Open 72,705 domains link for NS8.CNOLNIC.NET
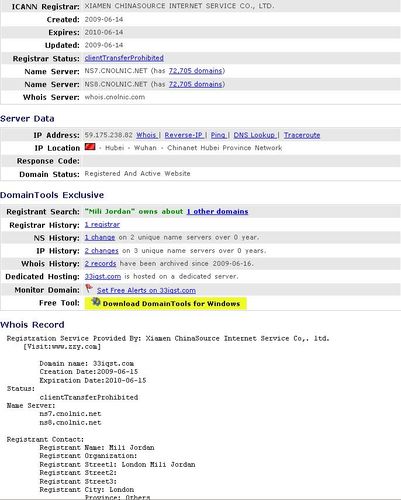This screenshot has width=401, height=500. click(195, 84)
